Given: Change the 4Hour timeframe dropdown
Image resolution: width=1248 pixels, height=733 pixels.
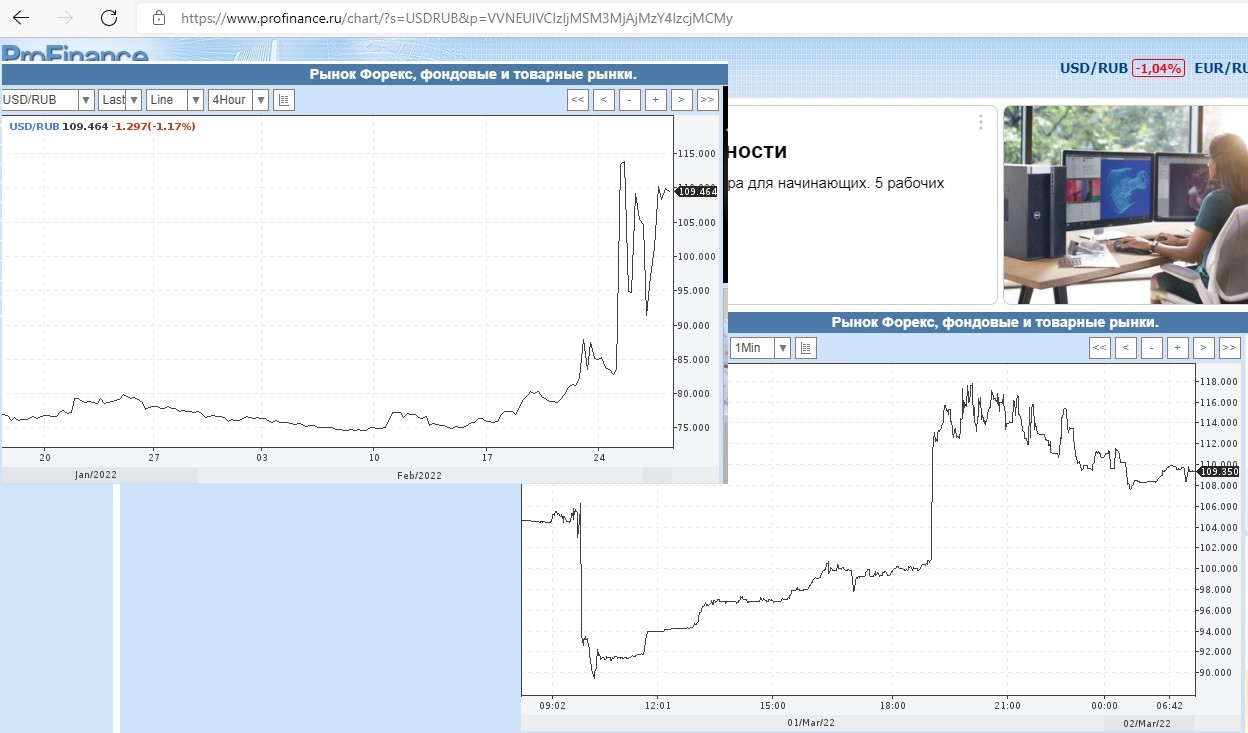Looking at the screenshot, I should pos(238,99).
